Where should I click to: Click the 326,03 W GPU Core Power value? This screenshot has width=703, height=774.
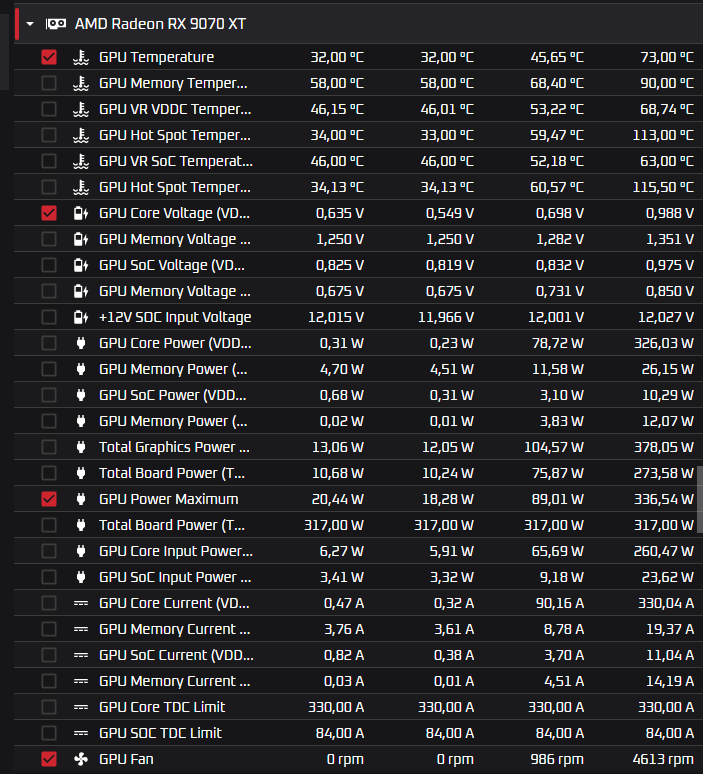[664, 343]
